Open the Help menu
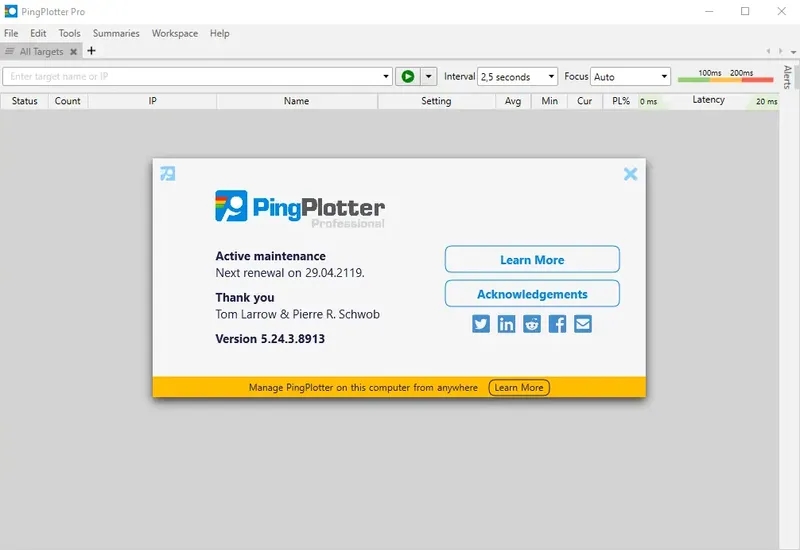This screenshot has height=550, width=800. tap(219, 33)
